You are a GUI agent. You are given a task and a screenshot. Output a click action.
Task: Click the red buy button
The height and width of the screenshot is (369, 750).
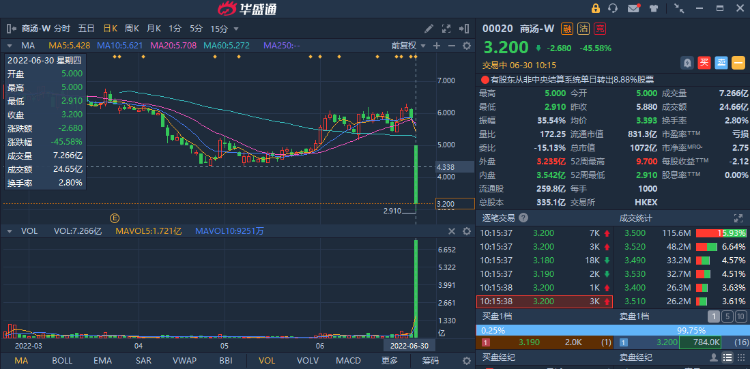(704, 63)
